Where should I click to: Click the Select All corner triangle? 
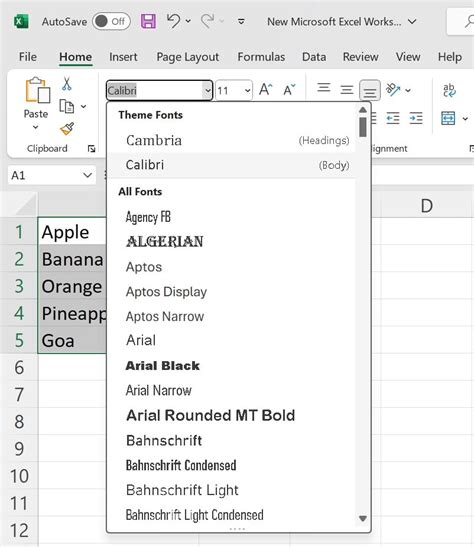(25, 204)
